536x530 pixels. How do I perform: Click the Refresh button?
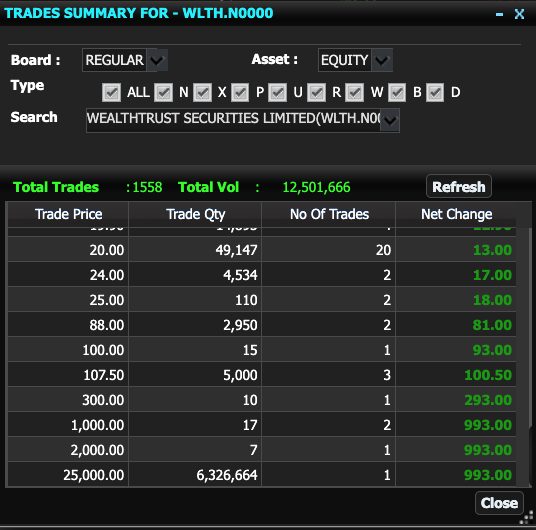pos(459,187)
